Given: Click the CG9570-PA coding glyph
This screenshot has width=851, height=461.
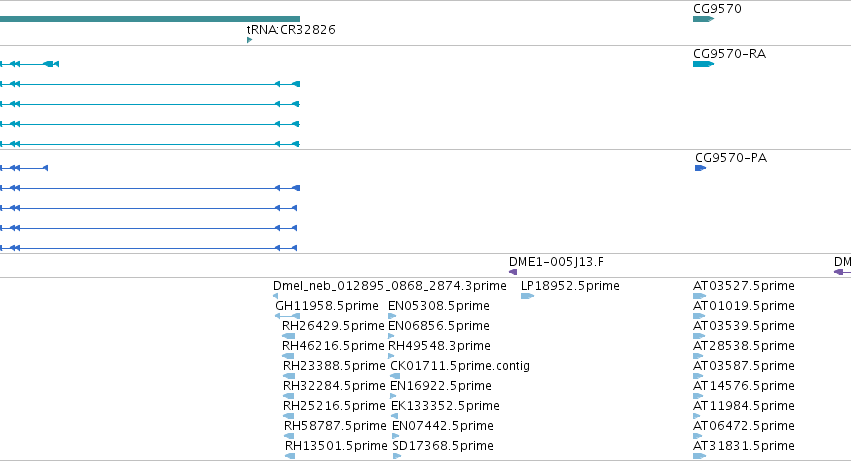Looking at the screenshot, I should [x=701, y=168].
